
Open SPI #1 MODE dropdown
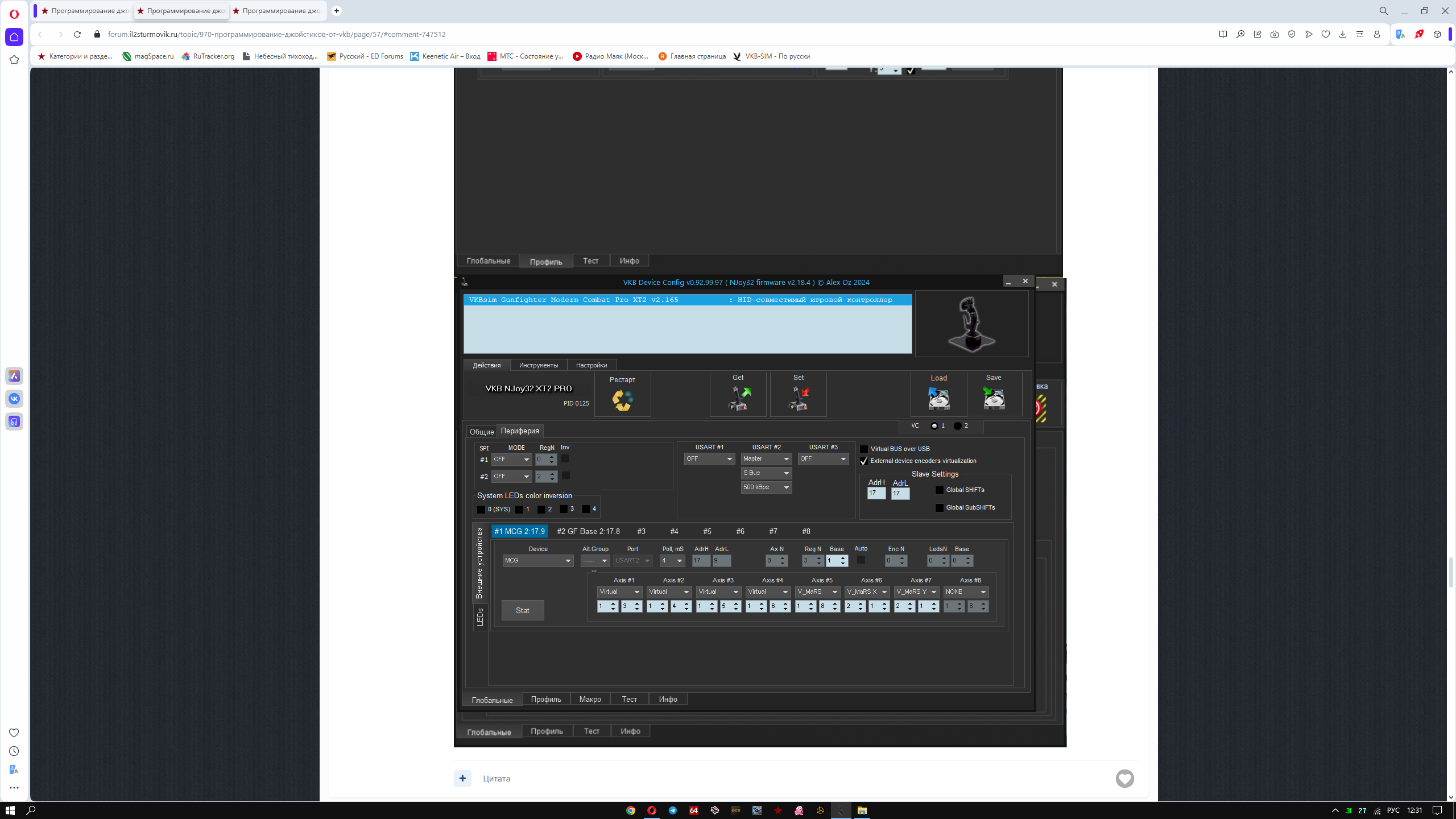(x=511, y=460)
